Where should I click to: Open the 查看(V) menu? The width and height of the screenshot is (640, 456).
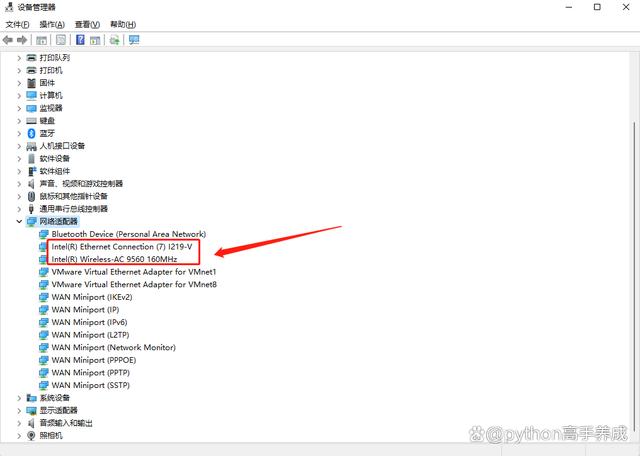tap(88, 24)
